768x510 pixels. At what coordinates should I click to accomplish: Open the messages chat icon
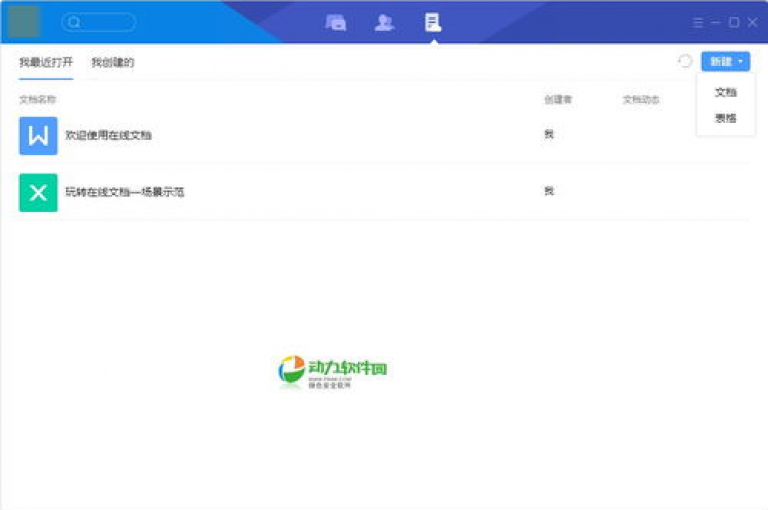(x=336, y=23)
